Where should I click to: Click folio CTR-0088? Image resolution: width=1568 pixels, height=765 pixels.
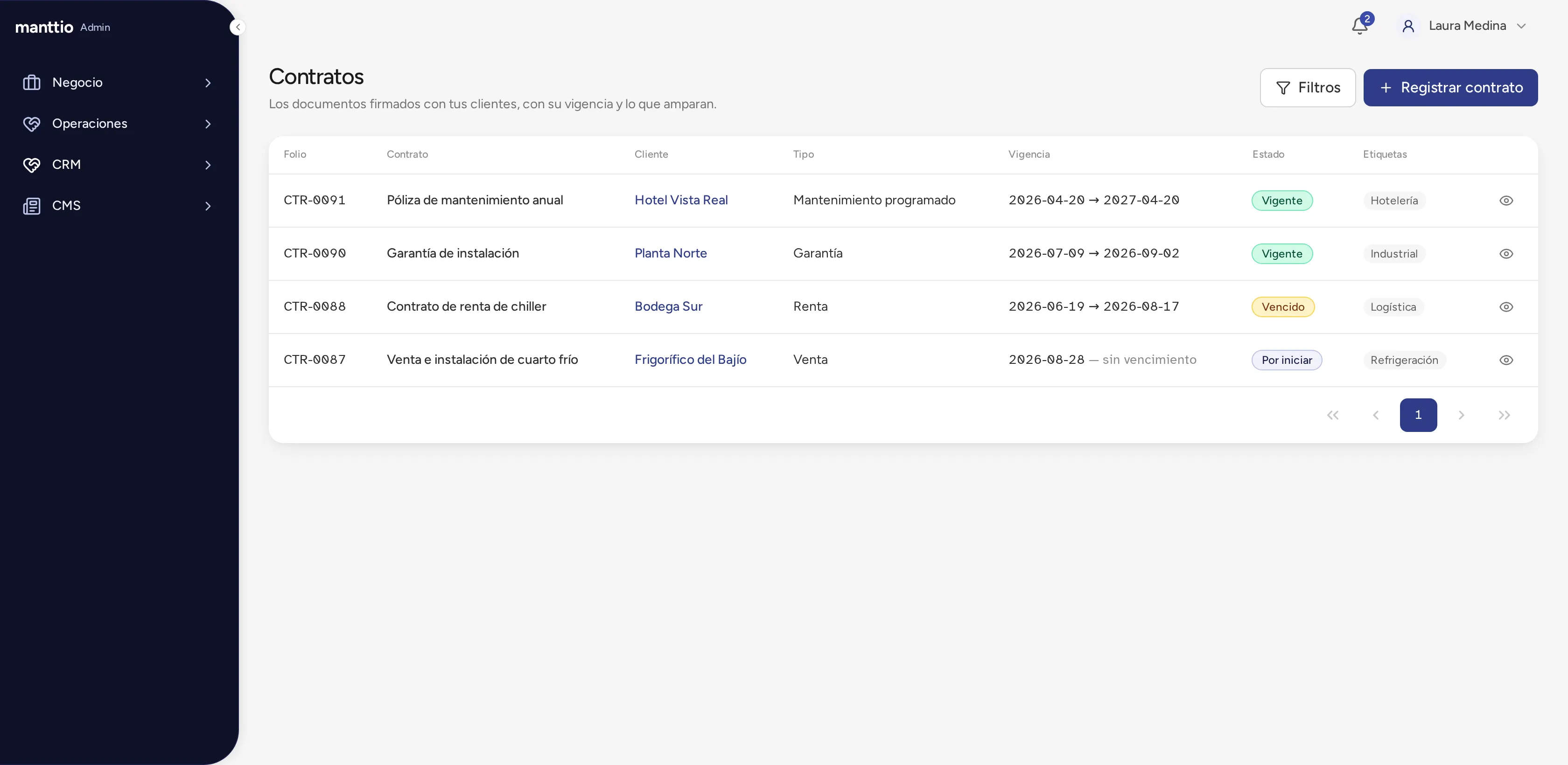315,307
